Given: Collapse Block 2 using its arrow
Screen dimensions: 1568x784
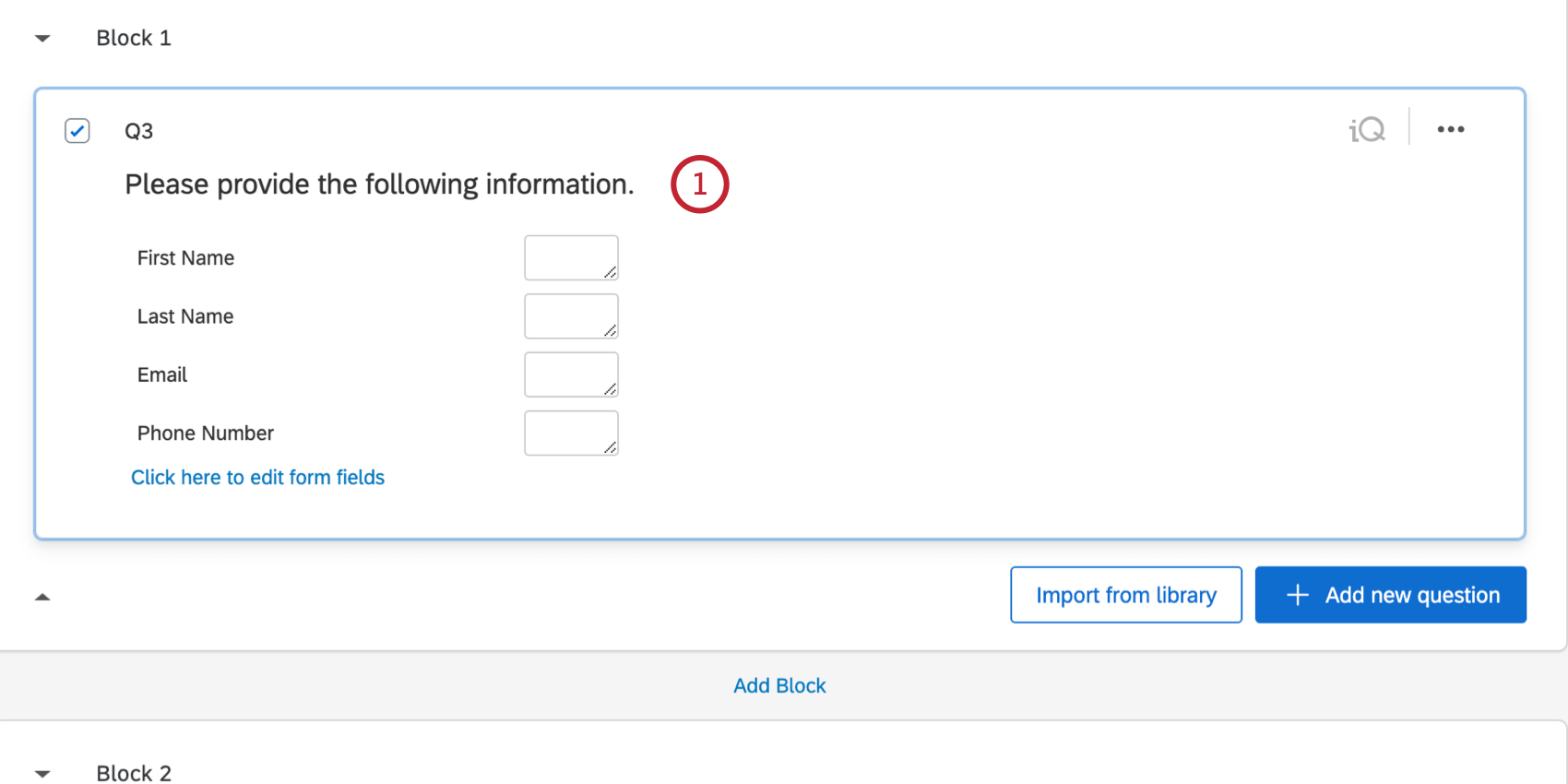Looking at the screenshot, I should (42, 774).
